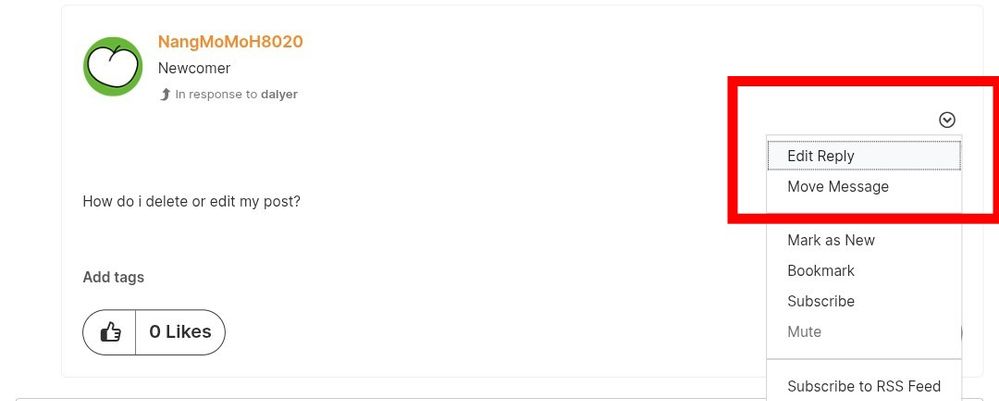Open the dalyer user link
This screenshot has height=401, width=999.
click(280, 94)
